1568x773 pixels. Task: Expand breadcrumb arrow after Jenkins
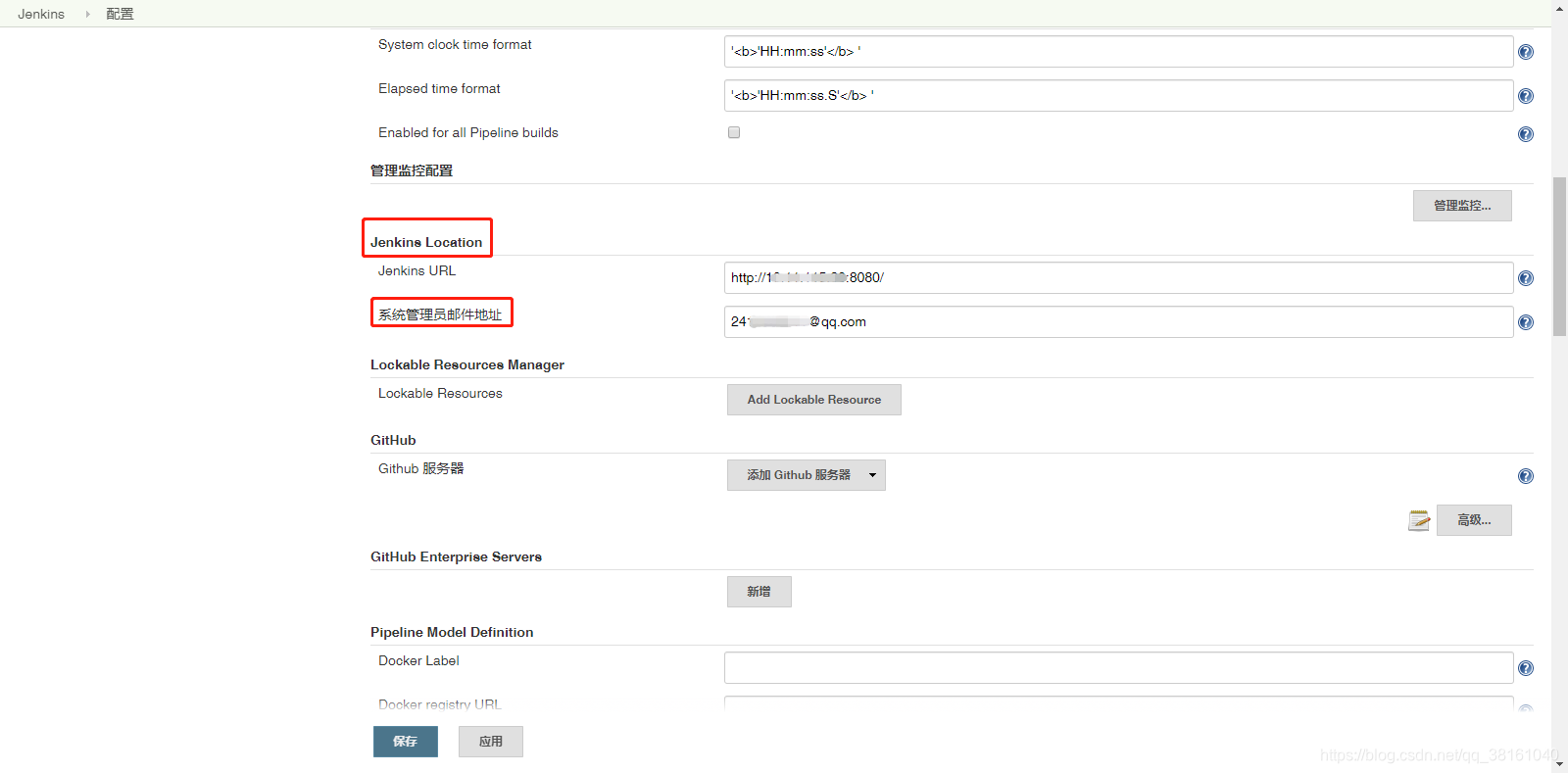click(x=87, y=14)
